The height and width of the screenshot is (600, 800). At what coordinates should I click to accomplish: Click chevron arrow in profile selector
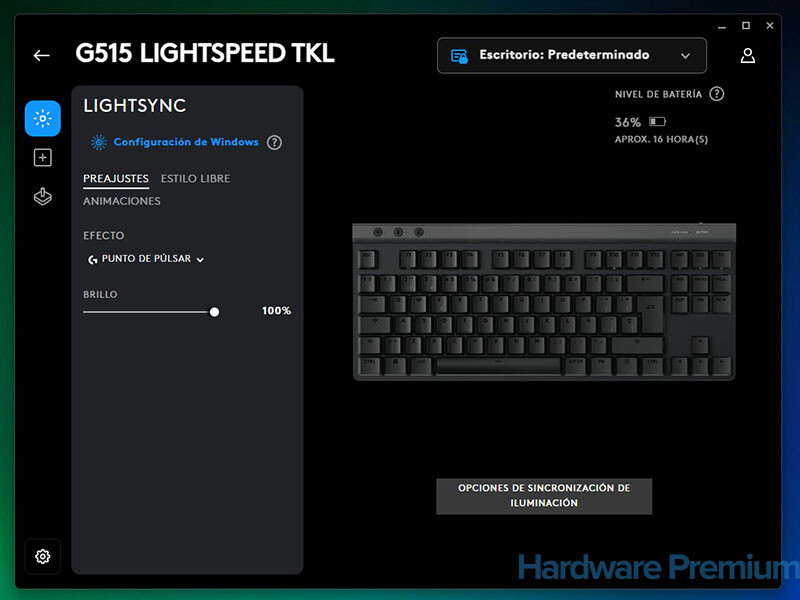(x=685, y=56)
